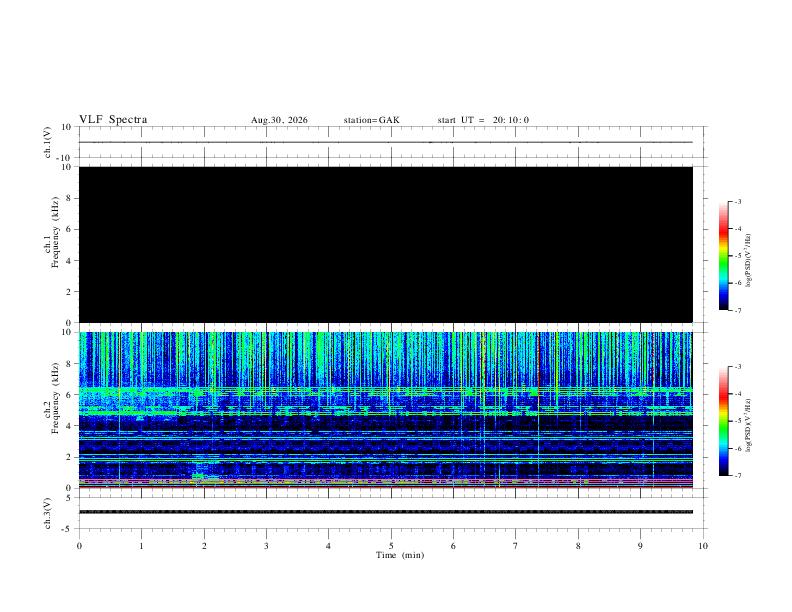Click the "Time (min)" axis label
792x612 pixels.
click(x=400, y=555)
